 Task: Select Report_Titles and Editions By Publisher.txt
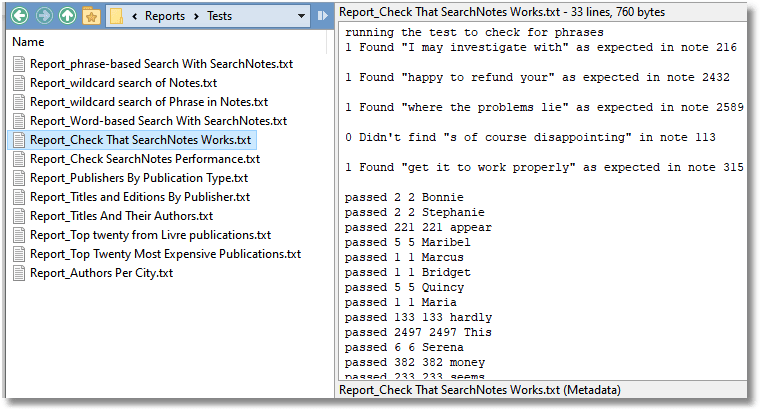[140, 197]
